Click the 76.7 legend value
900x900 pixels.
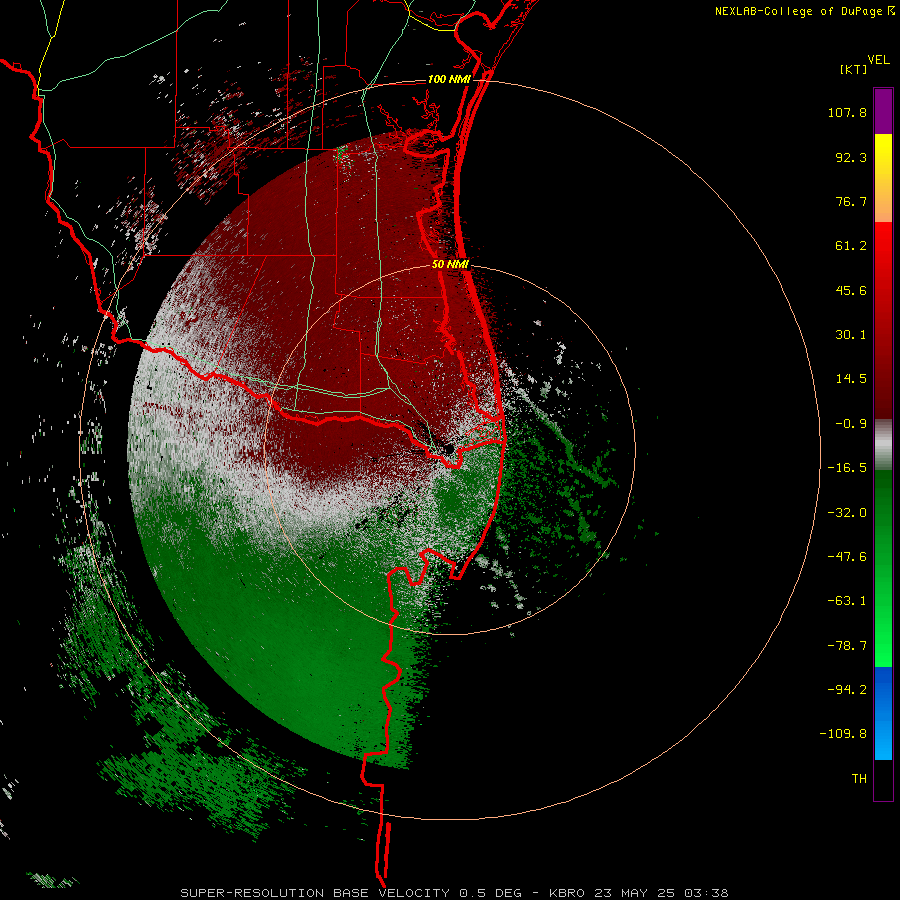[x=851, y=201]
